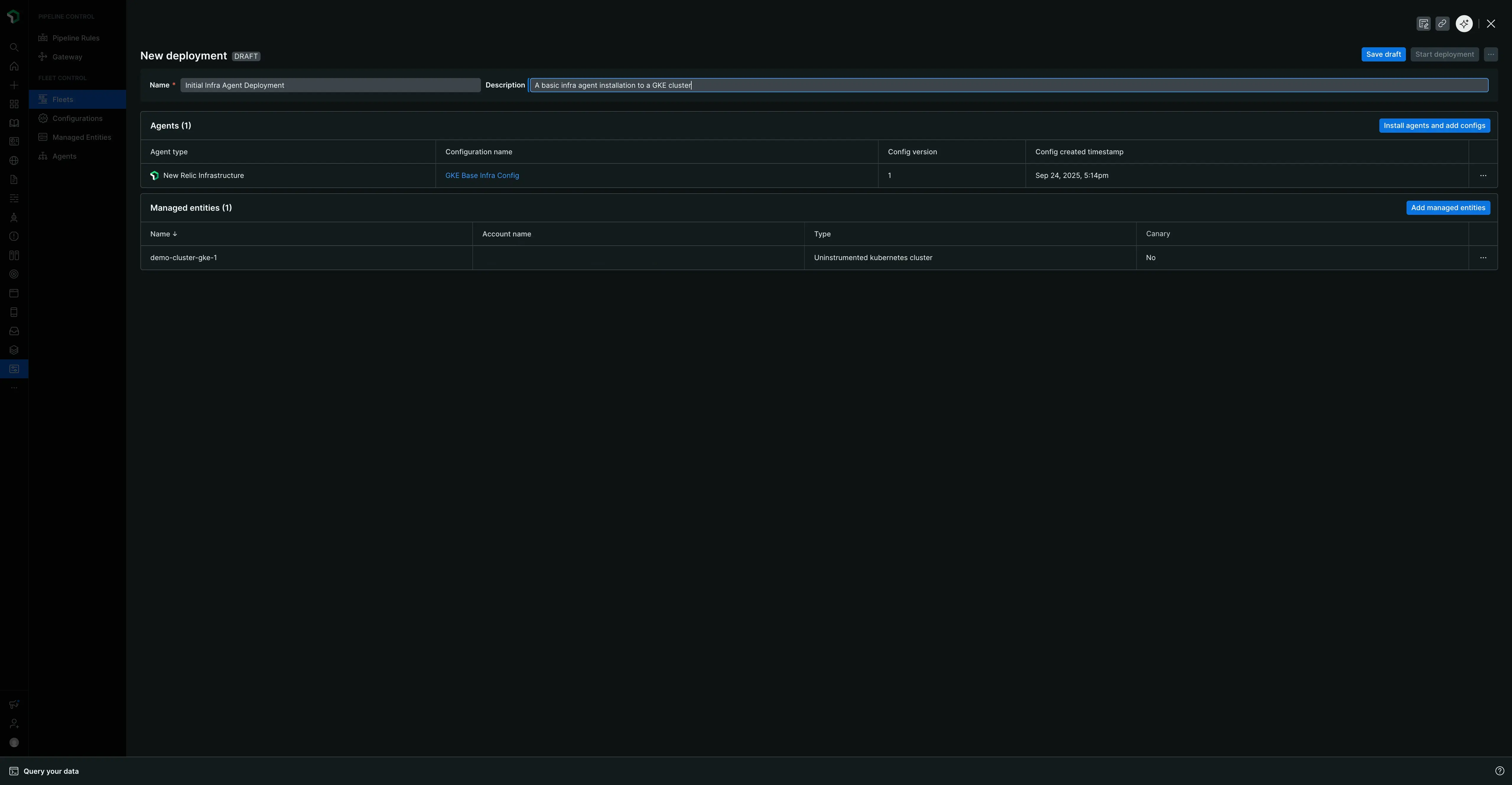Open the AI assistant sparkle icon
The height and width of the screenshot is (785, 1512).
1463,23
